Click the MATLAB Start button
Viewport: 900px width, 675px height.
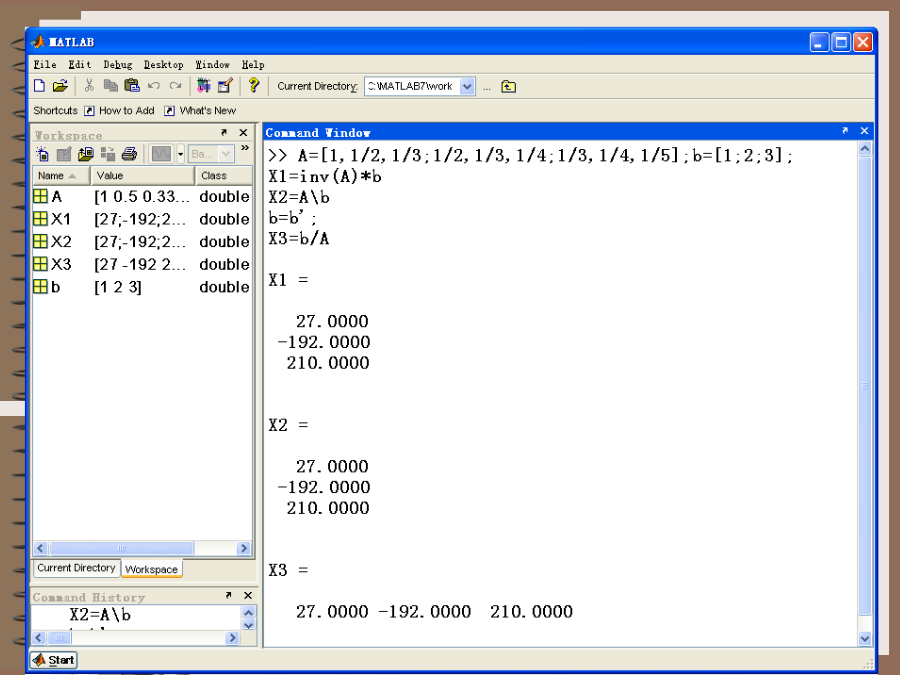click(53, 660)
